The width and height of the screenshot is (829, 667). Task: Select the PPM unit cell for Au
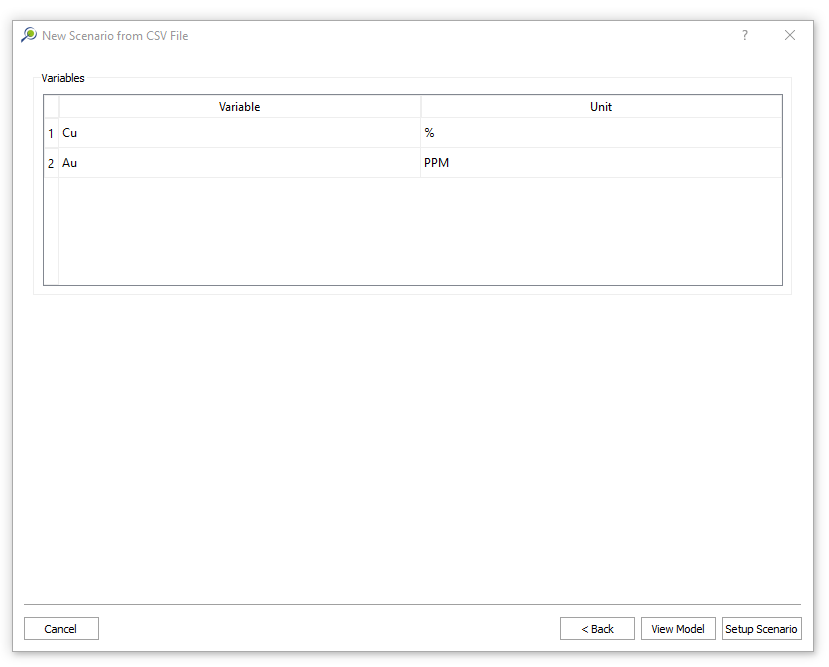click(x=601, y=163)
